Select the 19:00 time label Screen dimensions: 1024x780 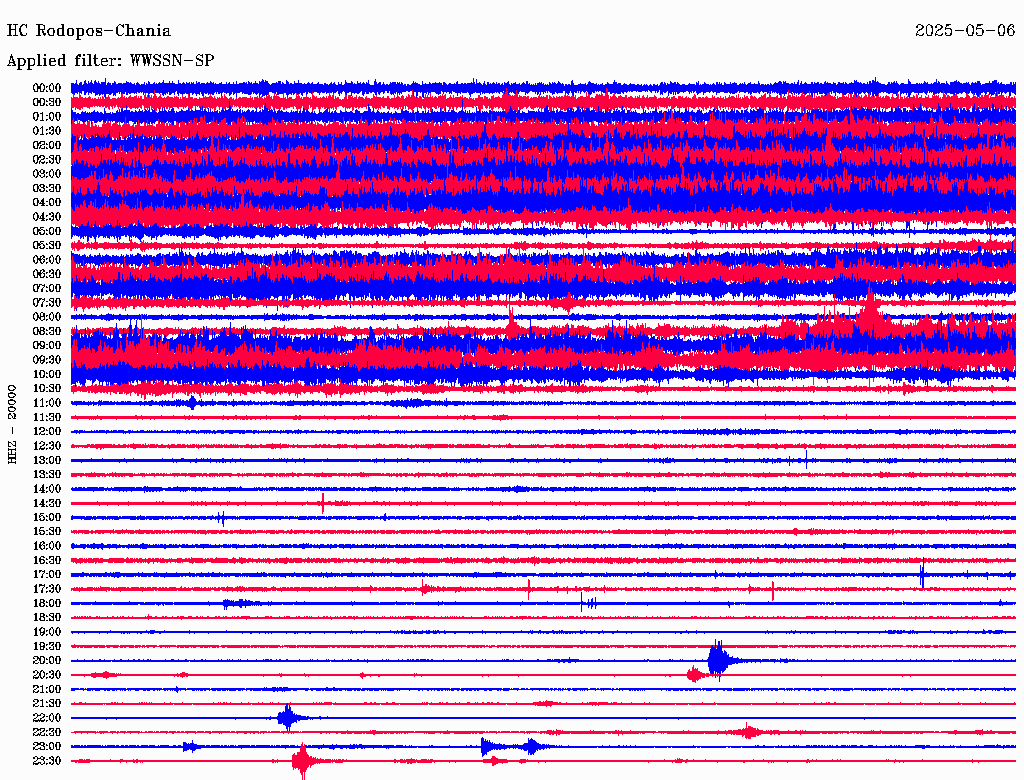[x=47, y=632]
